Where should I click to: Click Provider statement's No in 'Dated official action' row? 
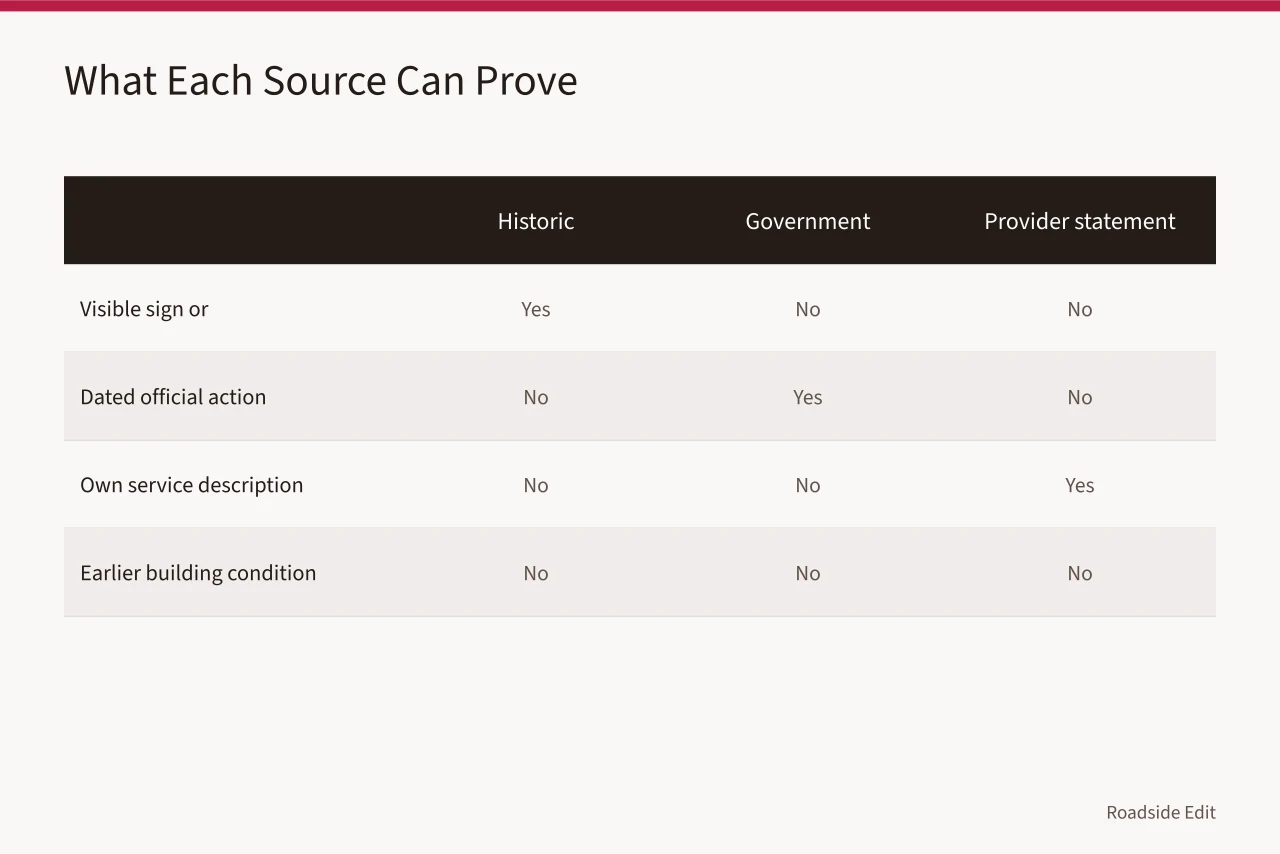1080,397
